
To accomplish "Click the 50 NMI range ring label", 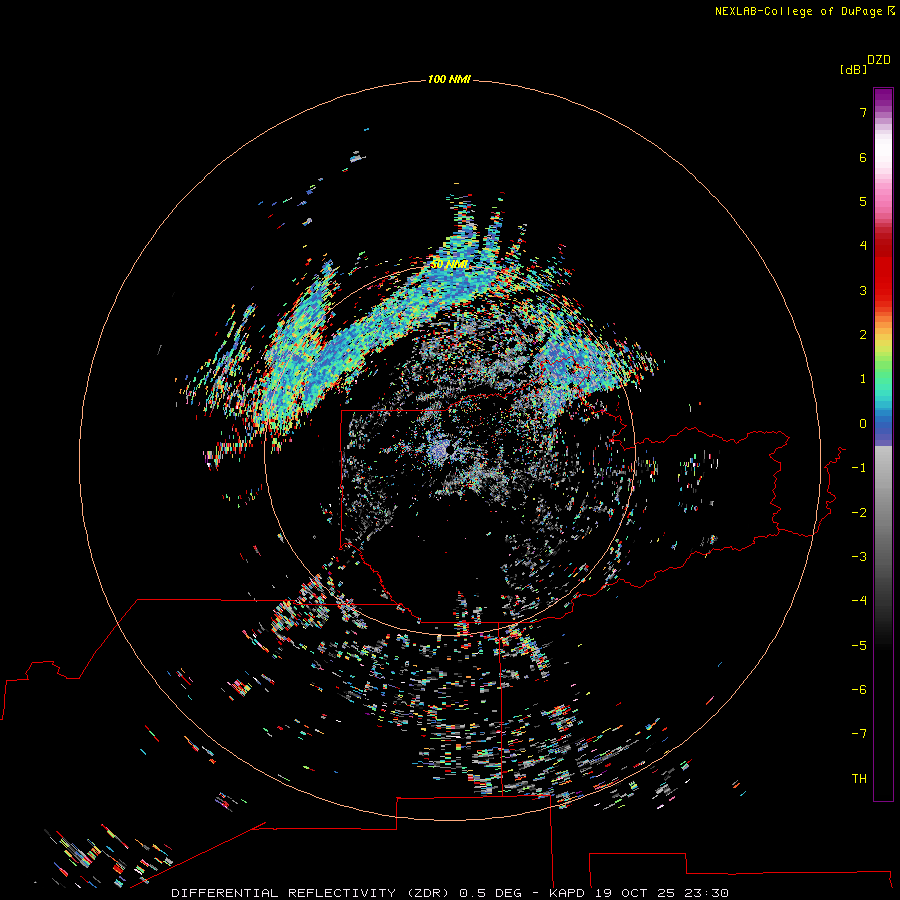I will pos(449,264).
